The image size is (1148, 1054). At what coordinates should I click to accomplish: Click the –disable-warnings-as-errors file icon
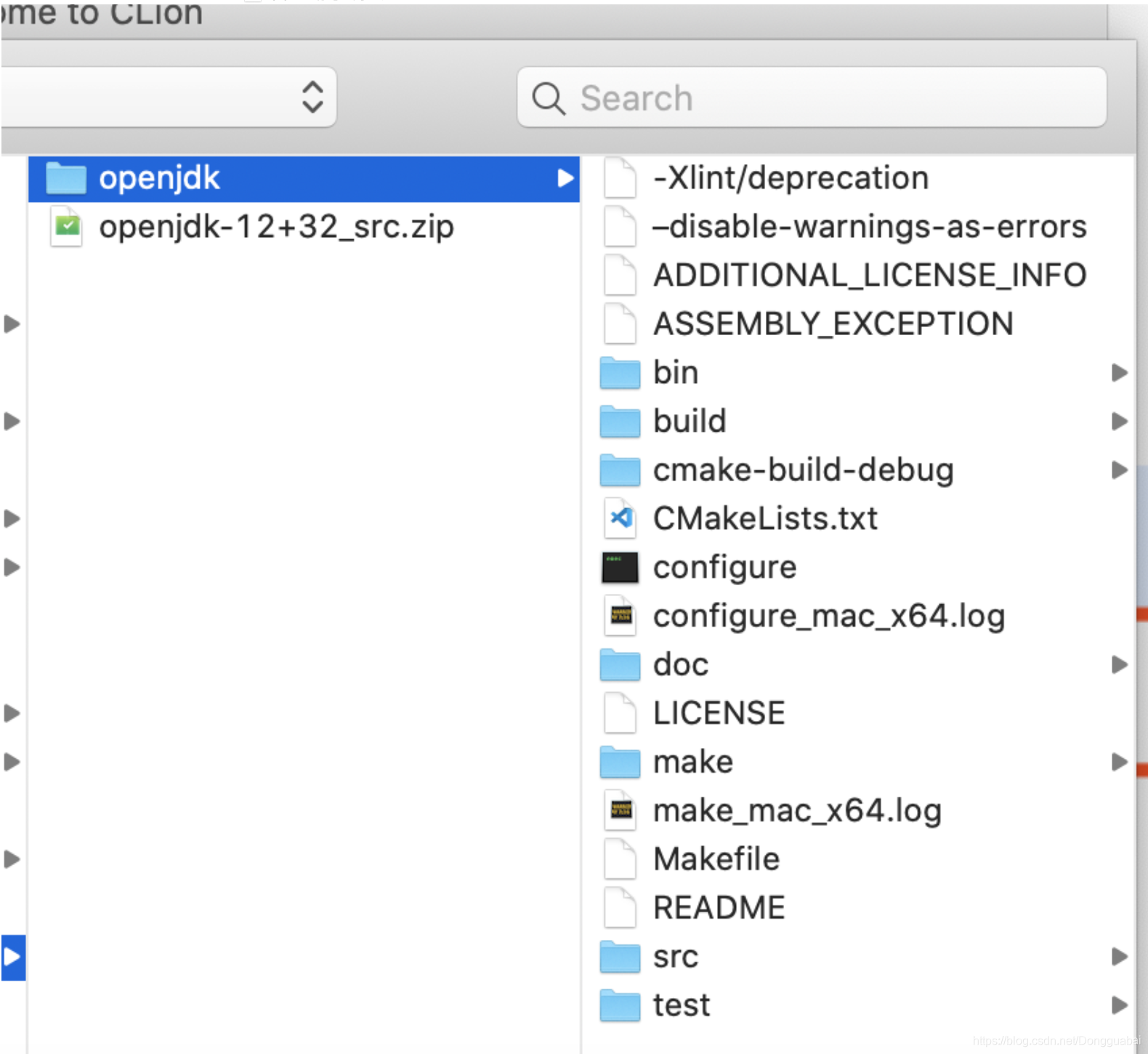pyautogui.click(x=620, y=227)
